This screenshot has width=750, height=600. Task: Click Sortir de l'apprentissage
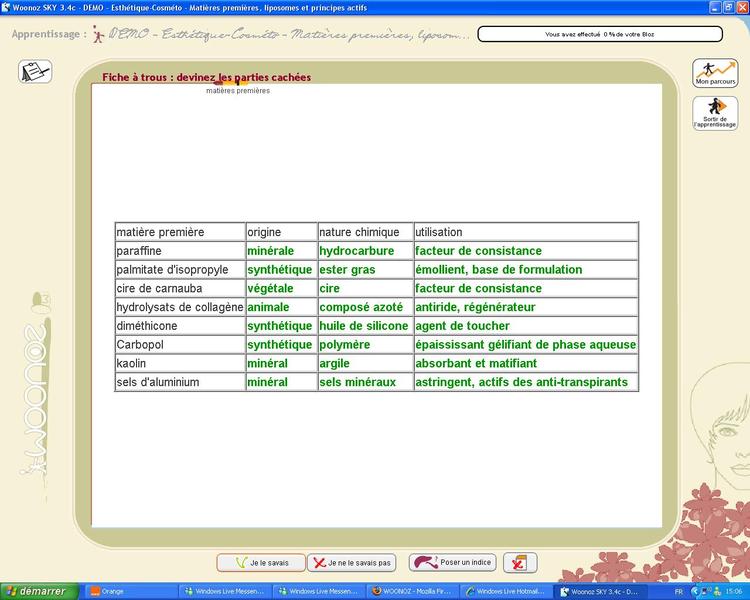pos(714,113)
